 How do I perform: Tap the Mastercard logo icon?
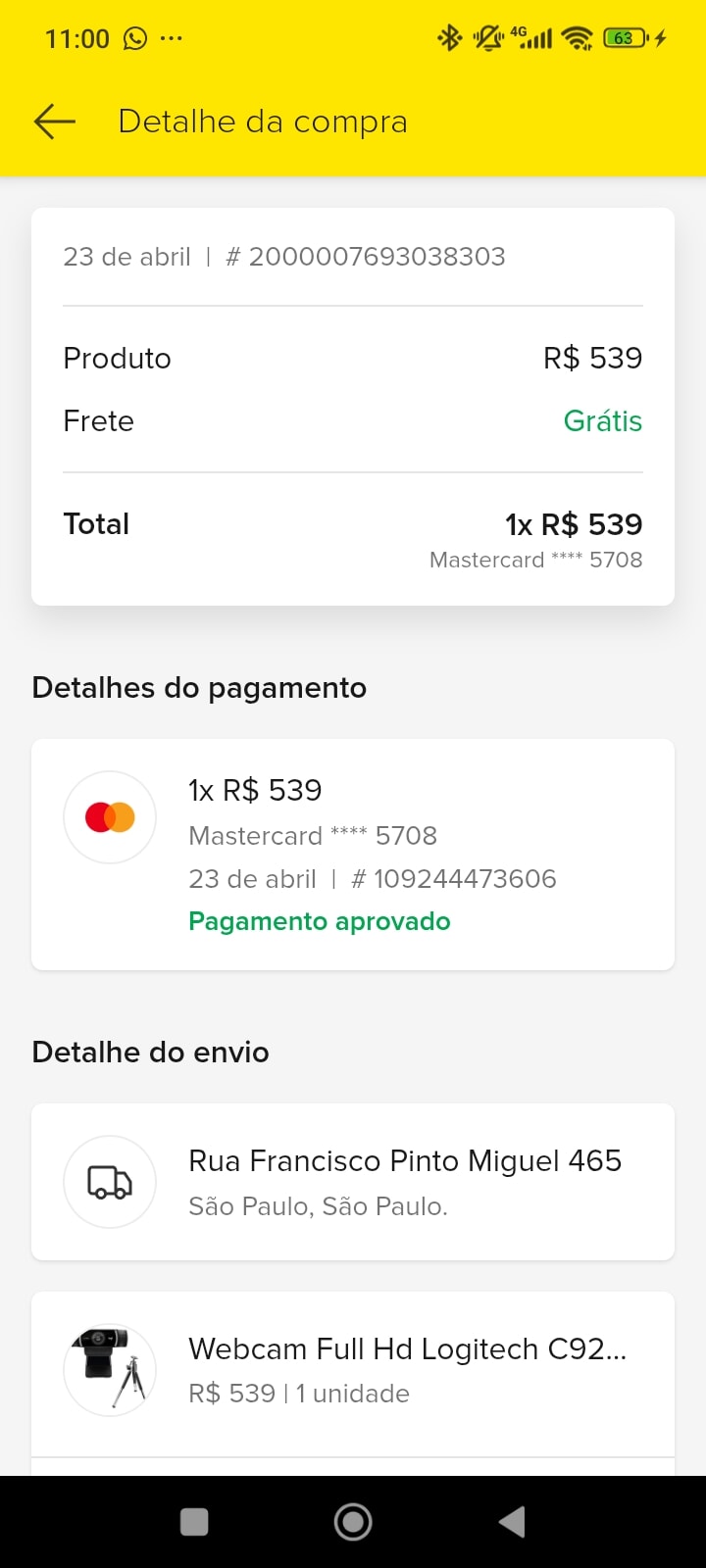(x=110, y=817)
